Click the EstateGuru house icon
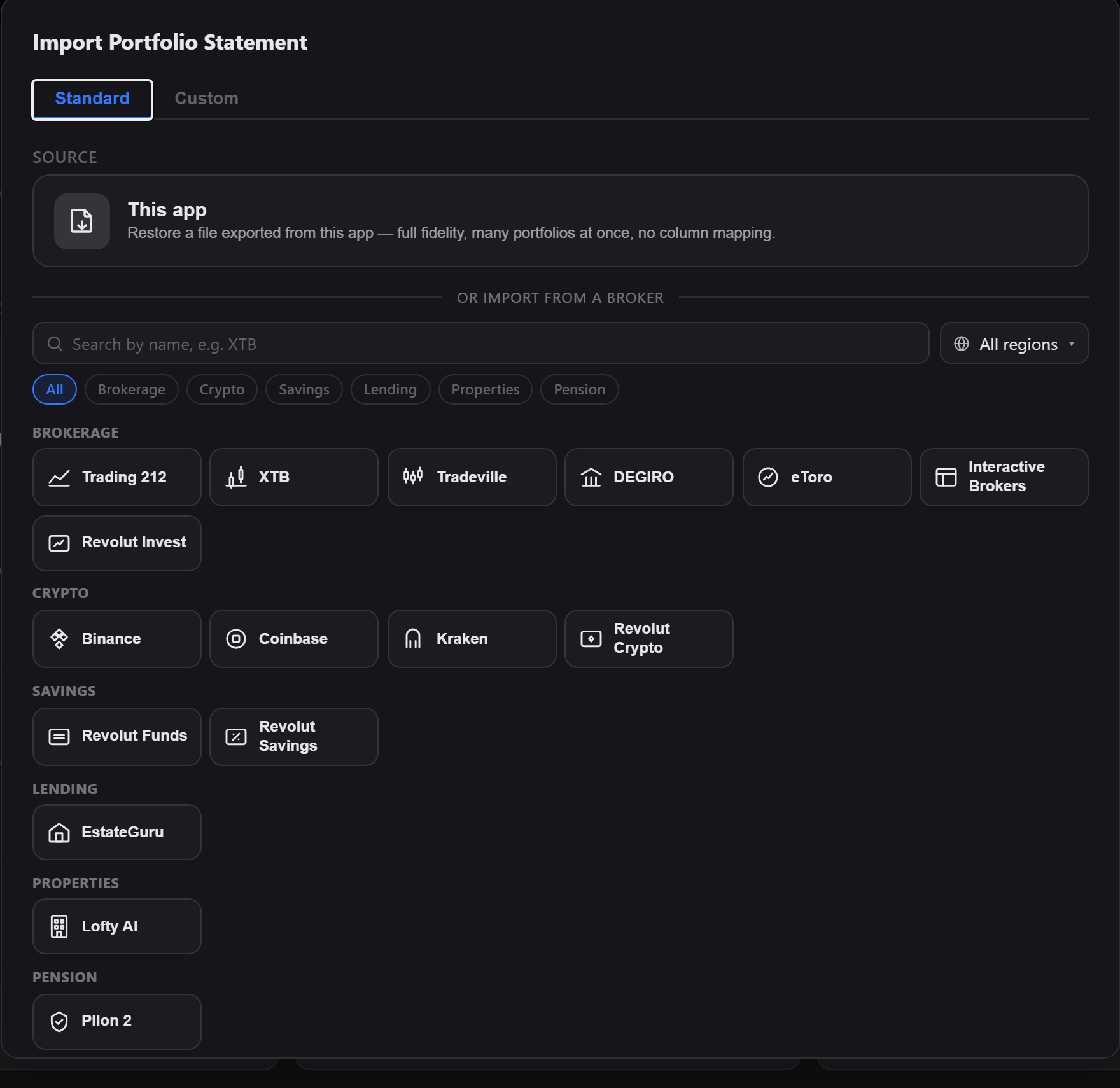 (x=59, y=832)
